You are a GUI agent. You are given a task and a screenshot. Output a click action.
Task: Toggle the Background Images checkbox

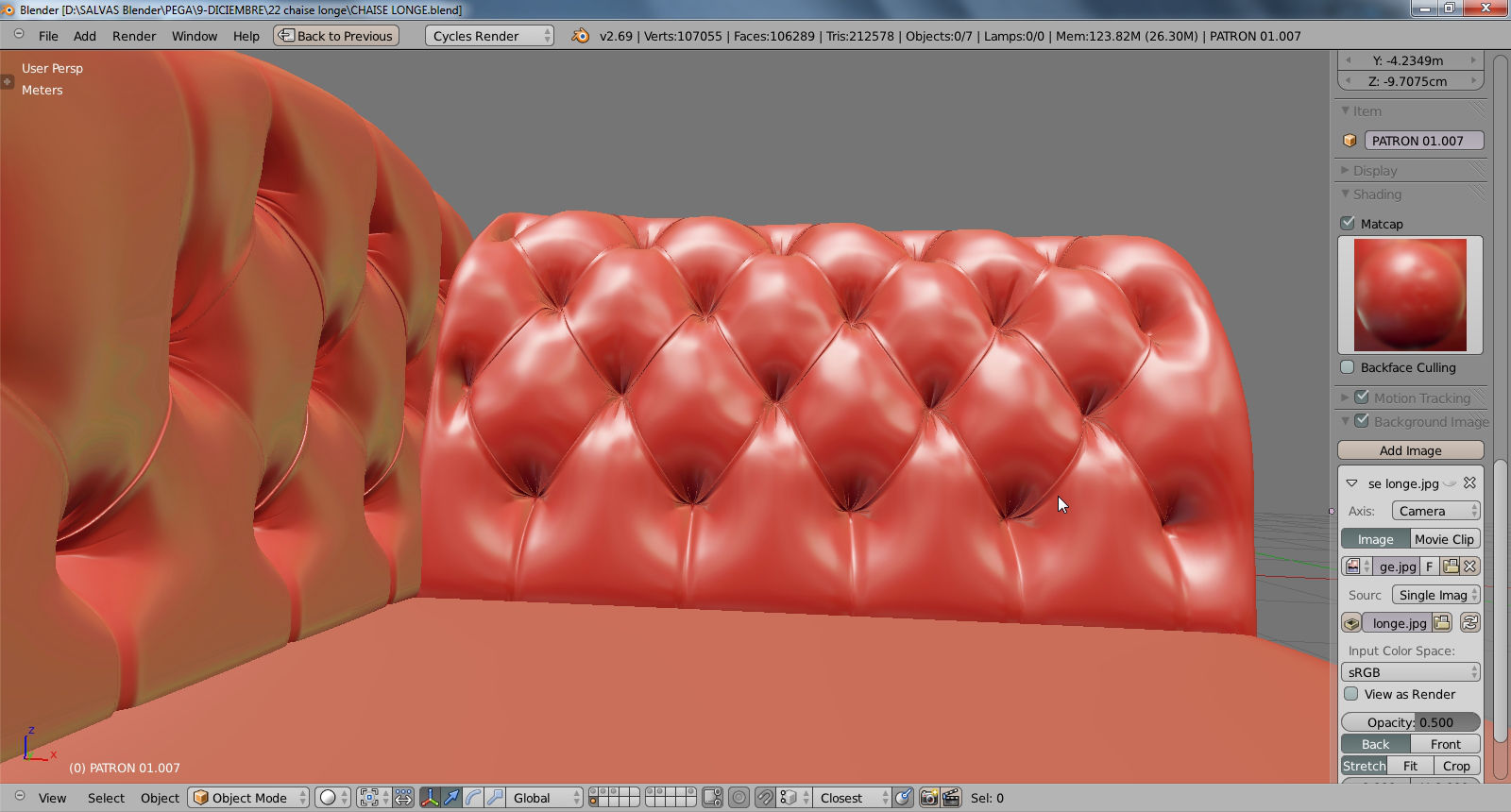[x=1362, y=421]
